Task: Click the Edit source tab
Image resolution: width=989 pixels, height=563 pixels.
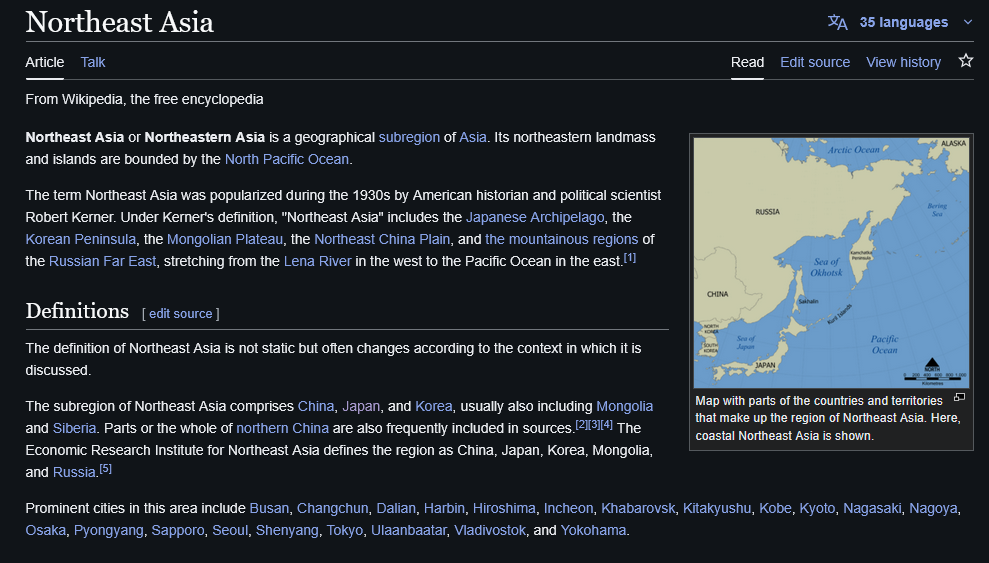Action: pyautogui.click(x=814, y=62)
